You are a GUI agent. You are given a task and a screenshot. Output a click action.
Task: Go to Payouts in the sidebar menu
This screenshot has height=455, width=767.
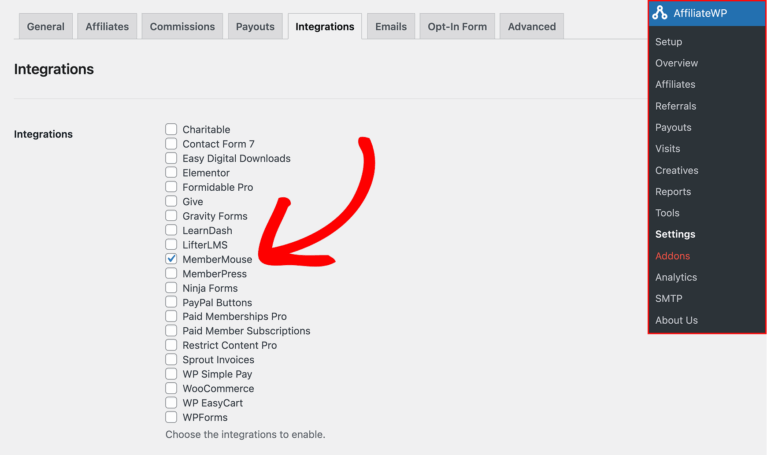673,127
